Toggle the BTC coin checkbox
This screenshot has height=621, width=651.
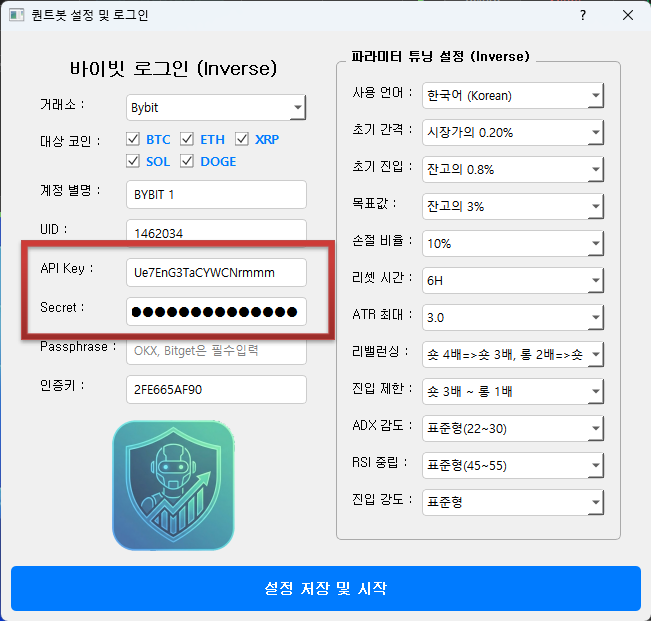(134, 139)
